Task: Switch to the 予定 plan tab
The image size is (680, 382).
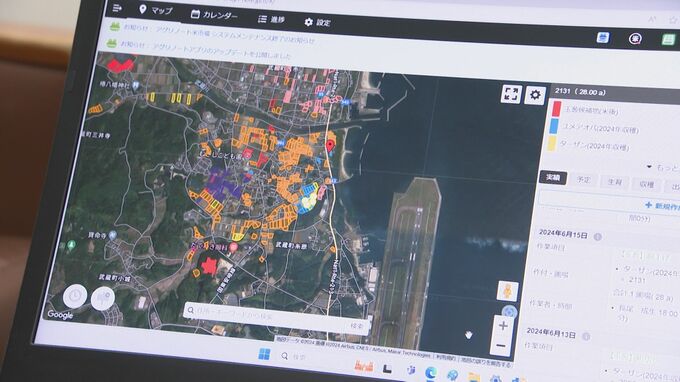Action: 583,180
